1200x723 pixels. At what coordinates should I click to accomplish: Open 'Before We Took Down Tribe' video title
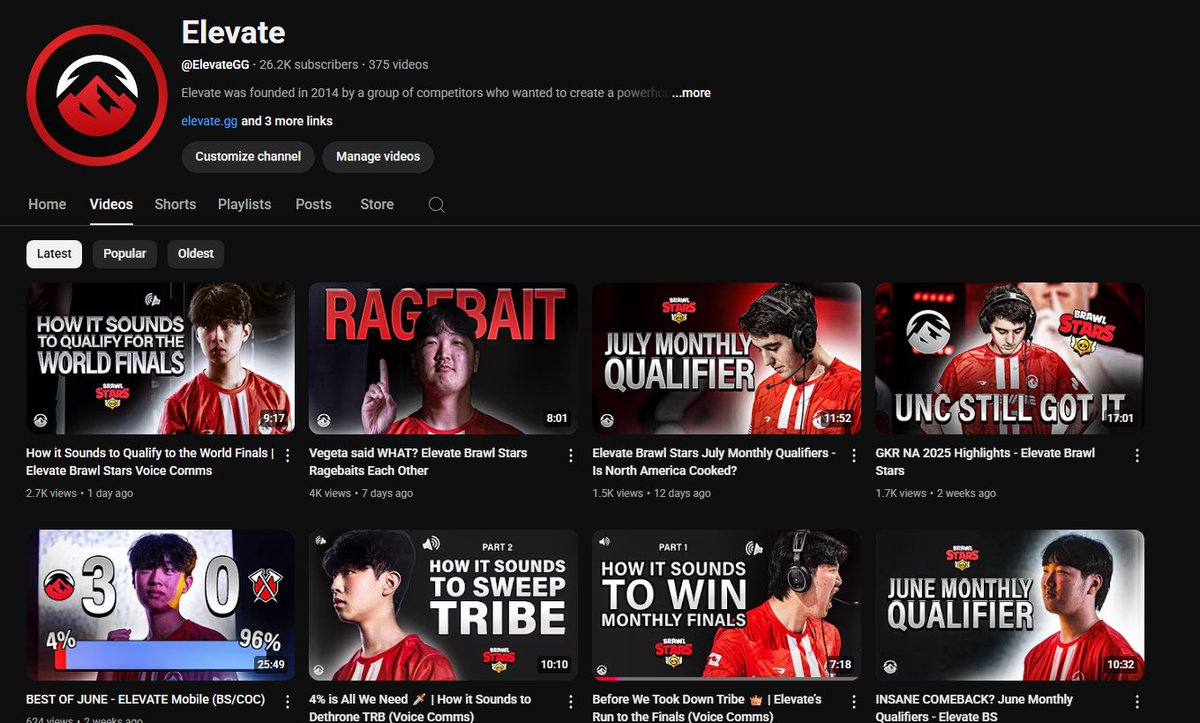[x=707, y=708]
